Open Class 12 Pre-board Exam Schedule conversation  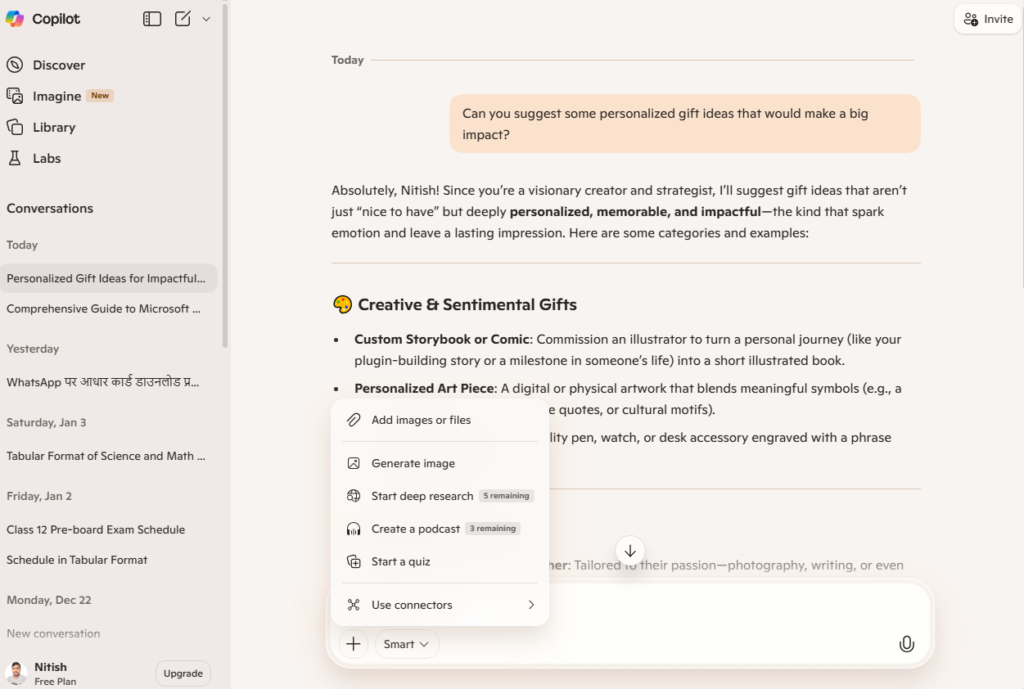96,530
